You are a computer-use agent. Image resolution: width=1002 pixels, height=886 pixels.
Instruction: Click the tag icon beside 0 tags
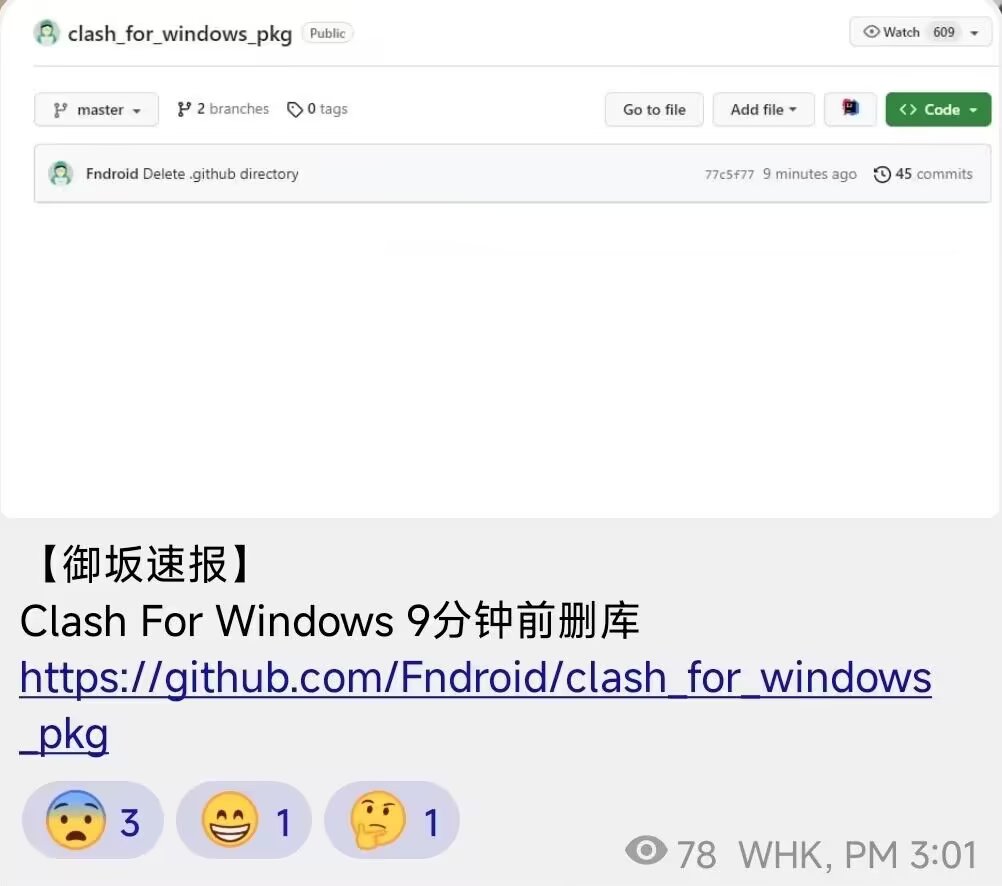[x=295, y=109]
